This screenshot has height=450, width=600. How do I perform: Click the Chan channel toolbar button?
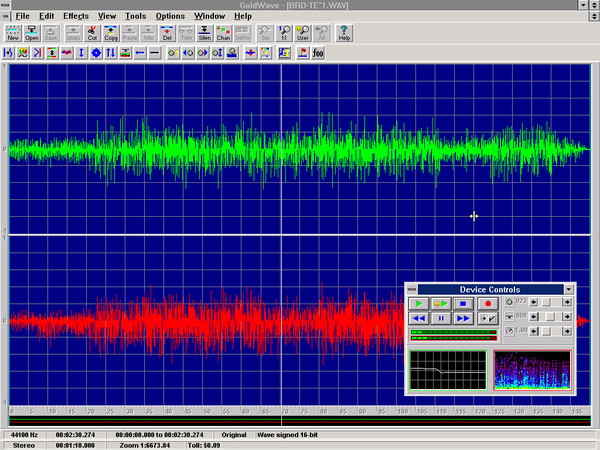click(223, 33)
